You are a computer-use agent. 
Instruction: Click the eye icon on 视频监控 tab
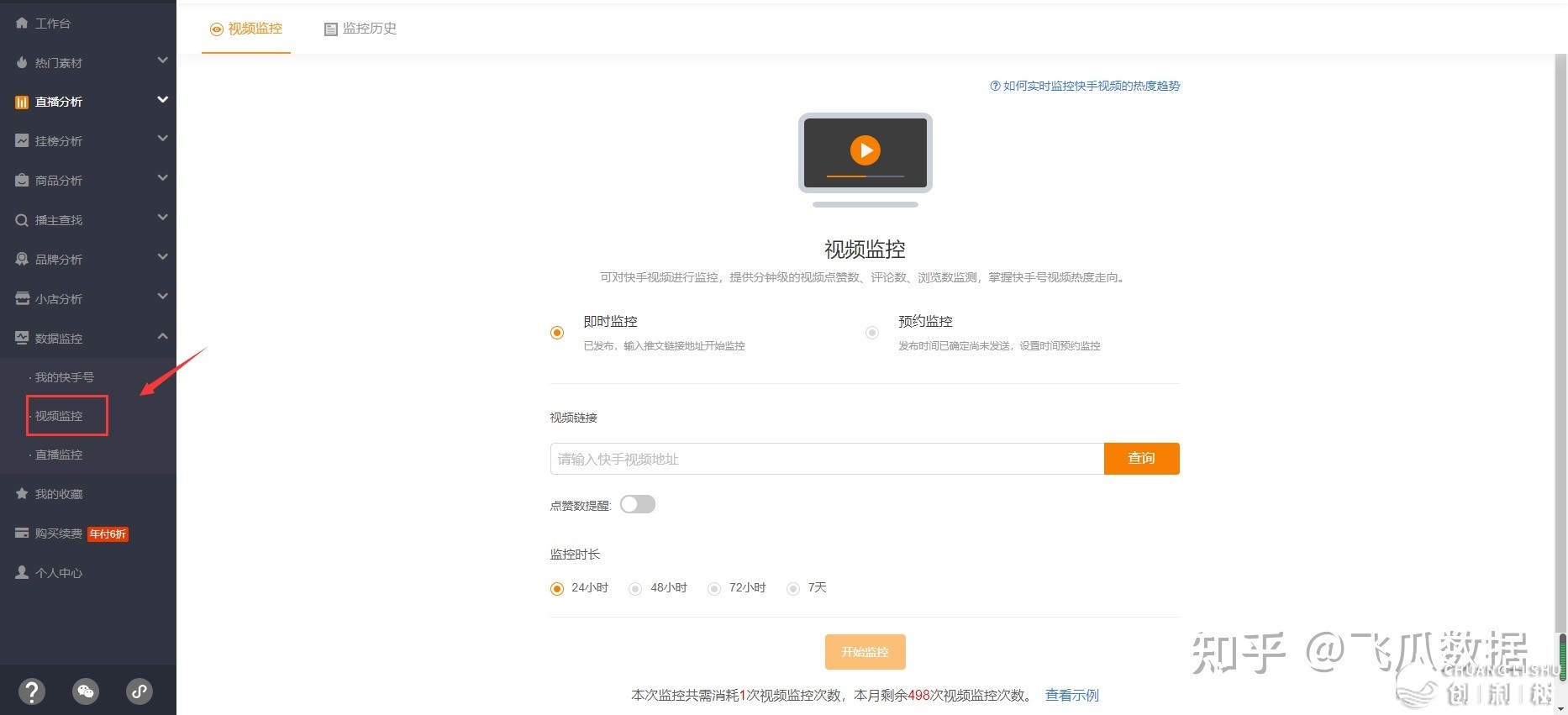217,29
